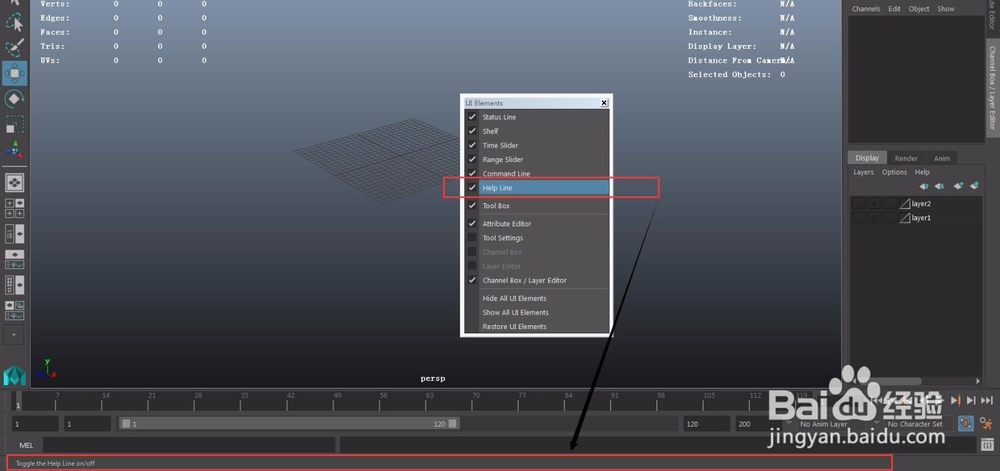The image size is (1000, 471).
Task: Open the Edit menu in Channel Box
Action: [895, 9]
